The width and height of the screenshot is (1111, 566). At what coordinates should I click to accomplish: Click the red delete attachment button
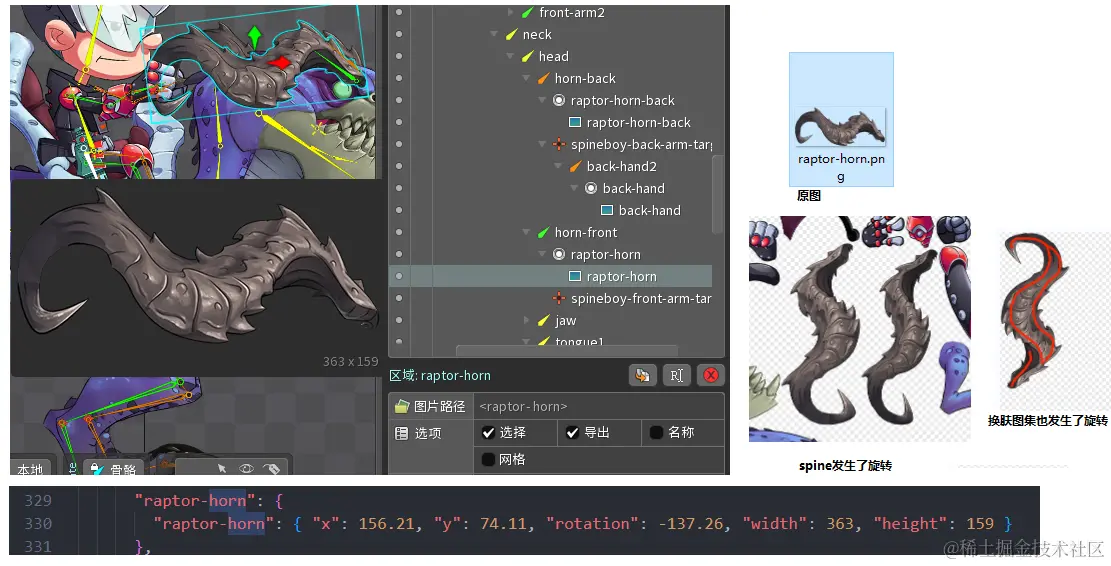point(711,375)
